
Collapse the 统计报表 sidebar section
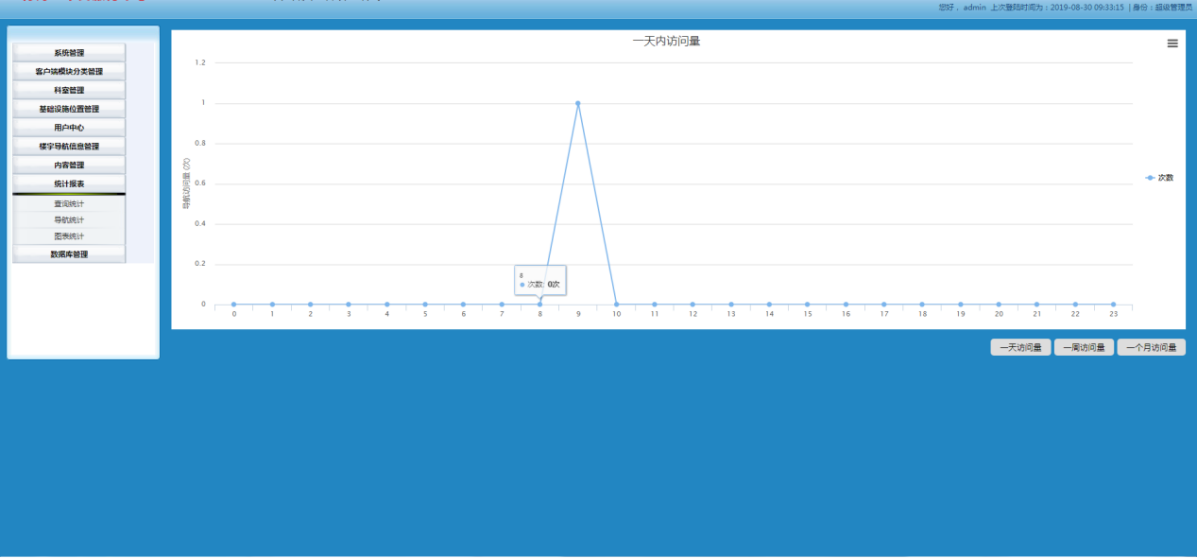pos(69,184)
